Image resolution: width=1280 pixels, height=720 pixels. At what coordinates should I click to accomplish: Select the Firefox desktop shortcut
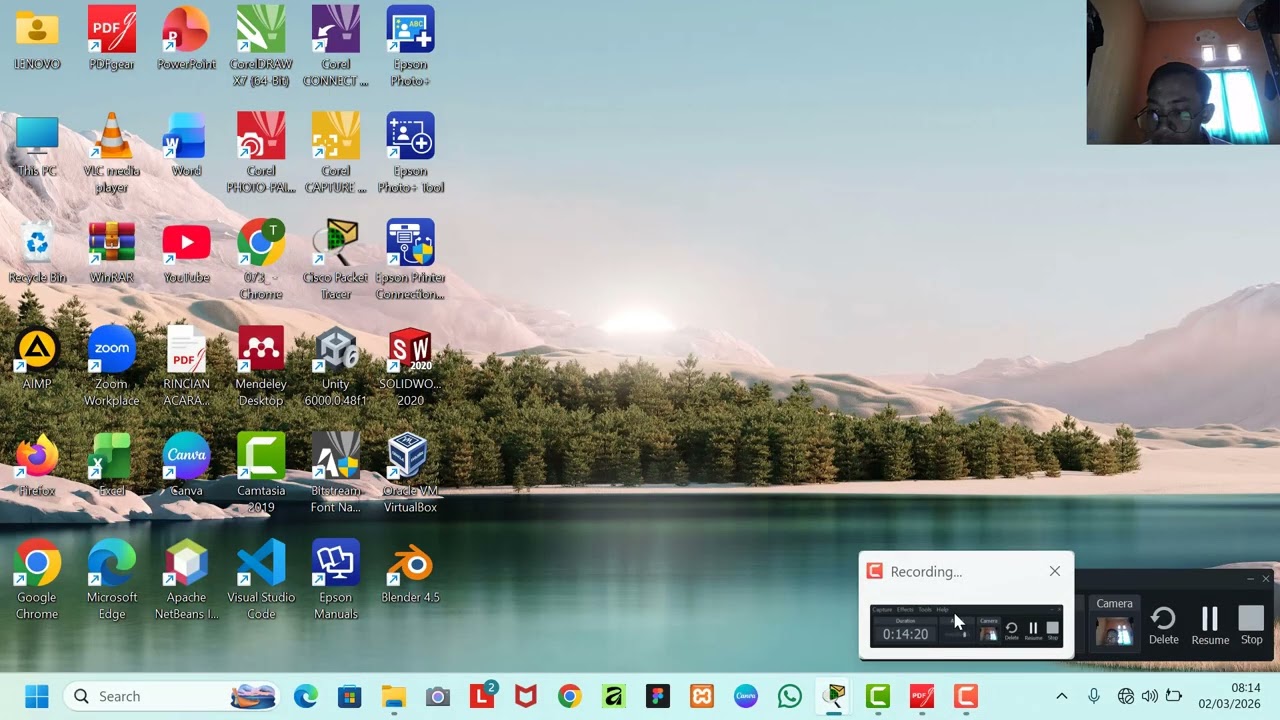(37, 465)
